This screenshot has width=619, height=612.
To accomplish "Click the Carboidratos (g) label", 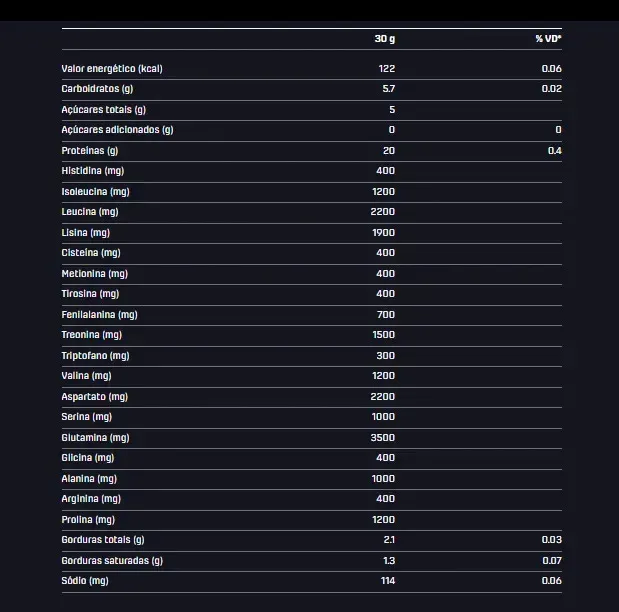I will click(97, 89).
